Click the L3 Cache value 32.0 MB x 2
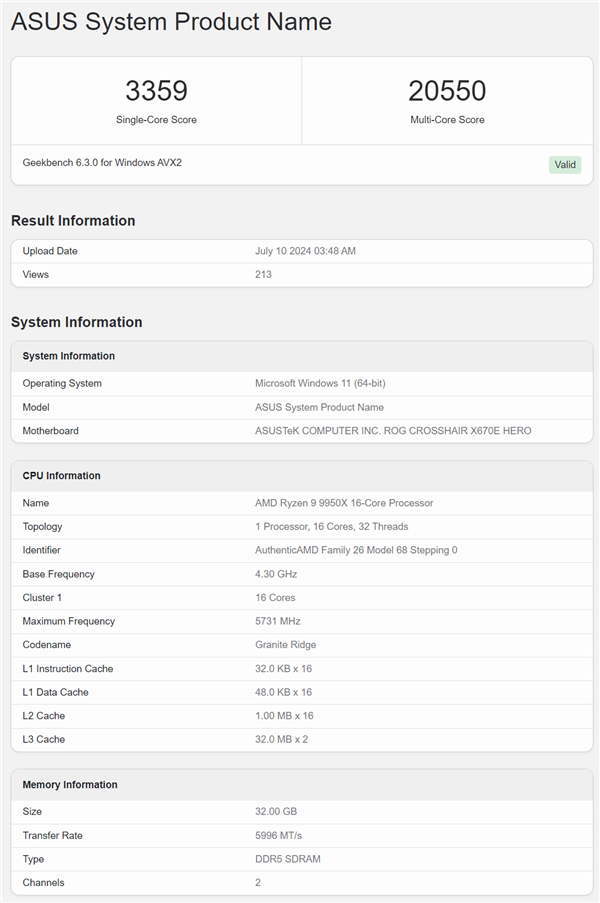This screenshot has width=600, height=903. coord(283,739)
